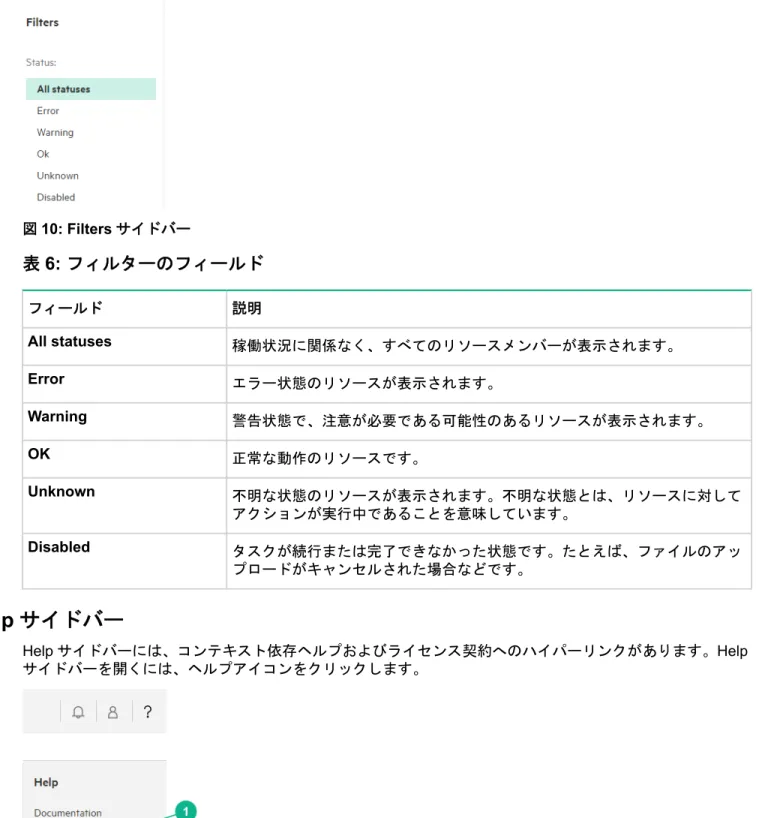Select the 'OK' field table cell
Screen dimensions: 759x818
[124, 459]
